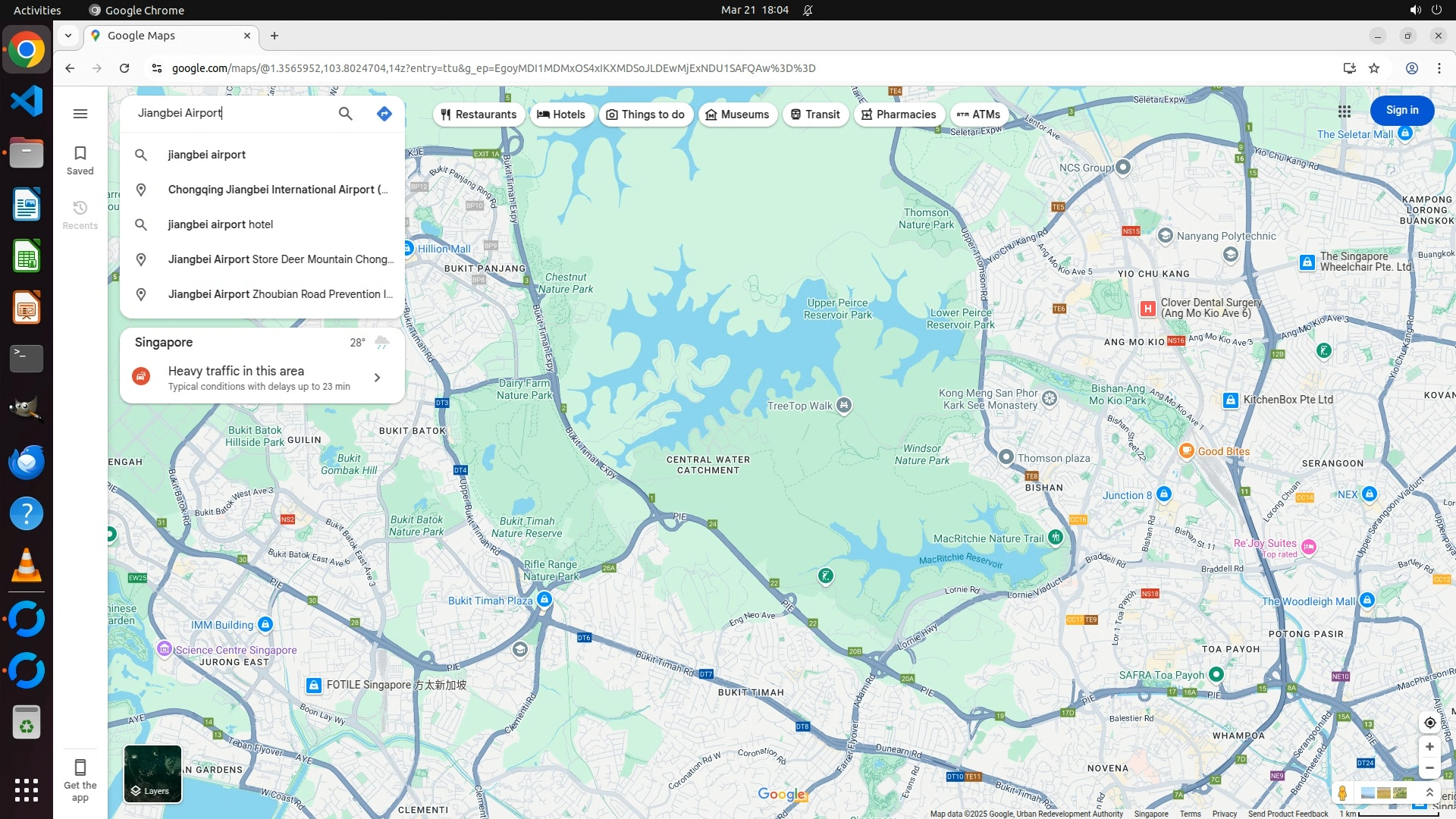Open the Google apps grid
This screenshot has width=1456, height=819.
coord(1344,111)
